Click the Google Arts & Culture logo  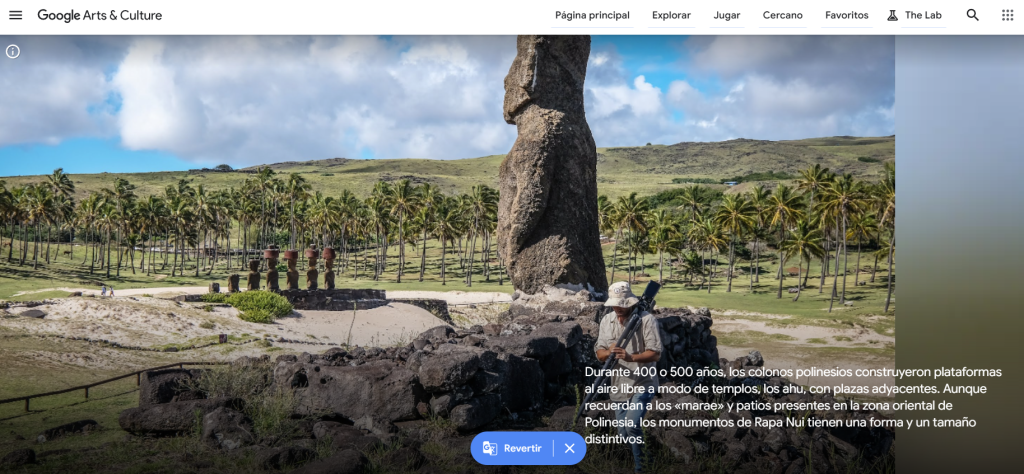click(99, 15)
